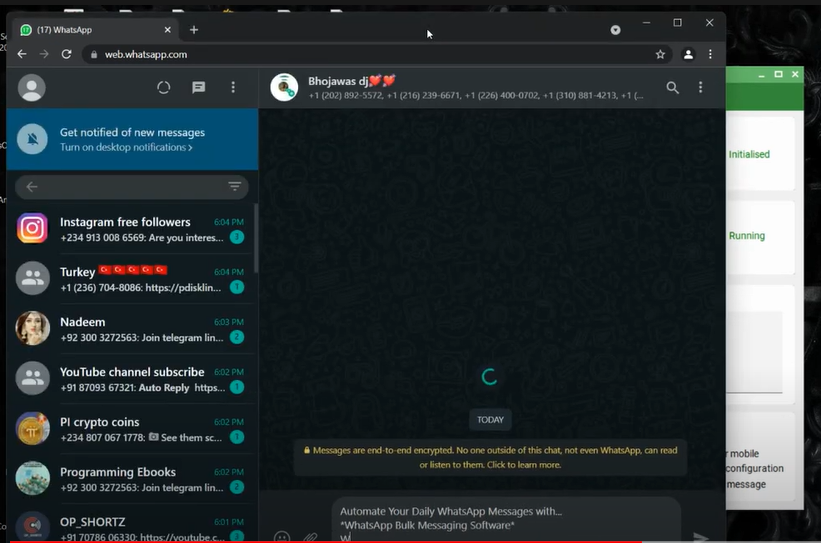
Task: Click Turn on desktop notifications link
Action: (126, 148)
